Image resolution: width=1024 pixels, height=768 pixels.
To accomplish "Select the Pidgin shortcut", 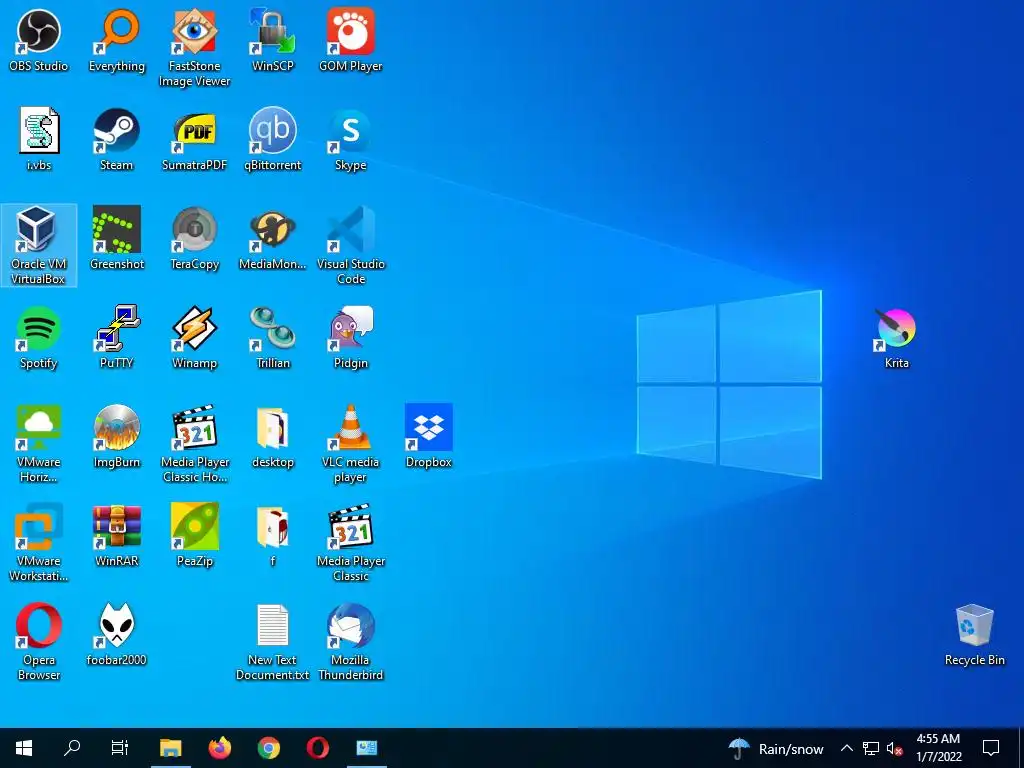I will click(351, 338).
